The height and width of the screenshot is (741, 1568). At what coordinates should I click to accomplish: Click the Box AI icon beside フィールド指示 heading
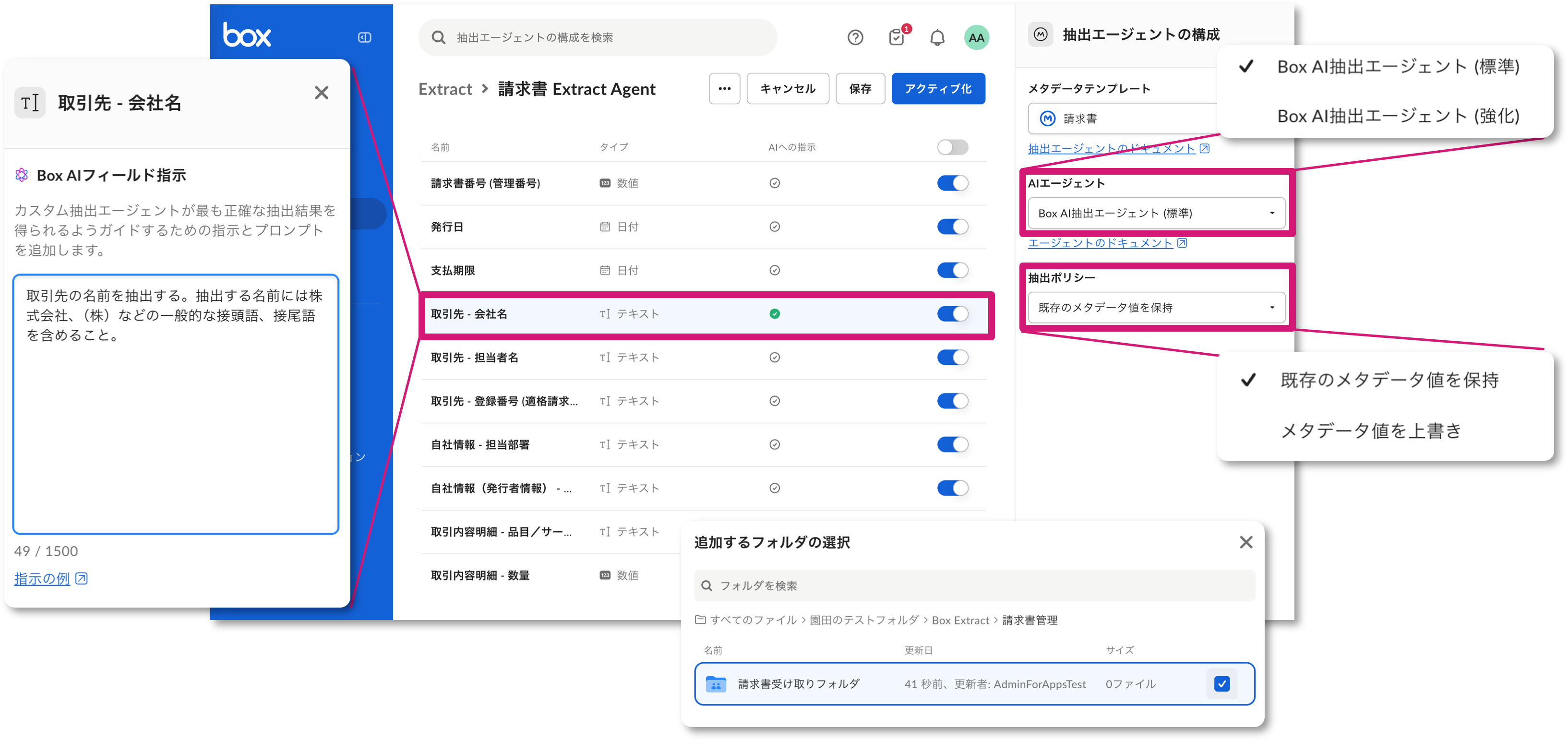click(22, 175)
